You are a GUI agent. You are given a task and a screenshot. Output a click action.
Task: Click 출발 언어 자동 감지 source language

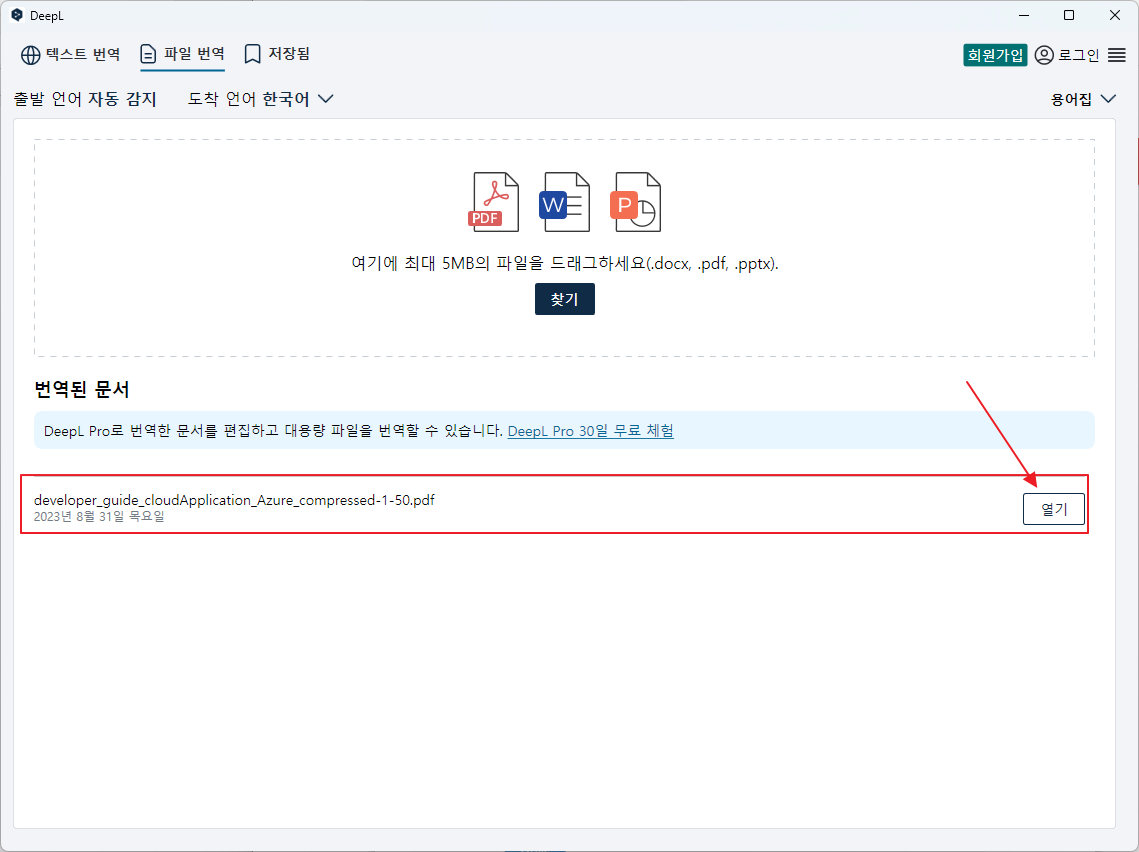[x=85, y=99]
